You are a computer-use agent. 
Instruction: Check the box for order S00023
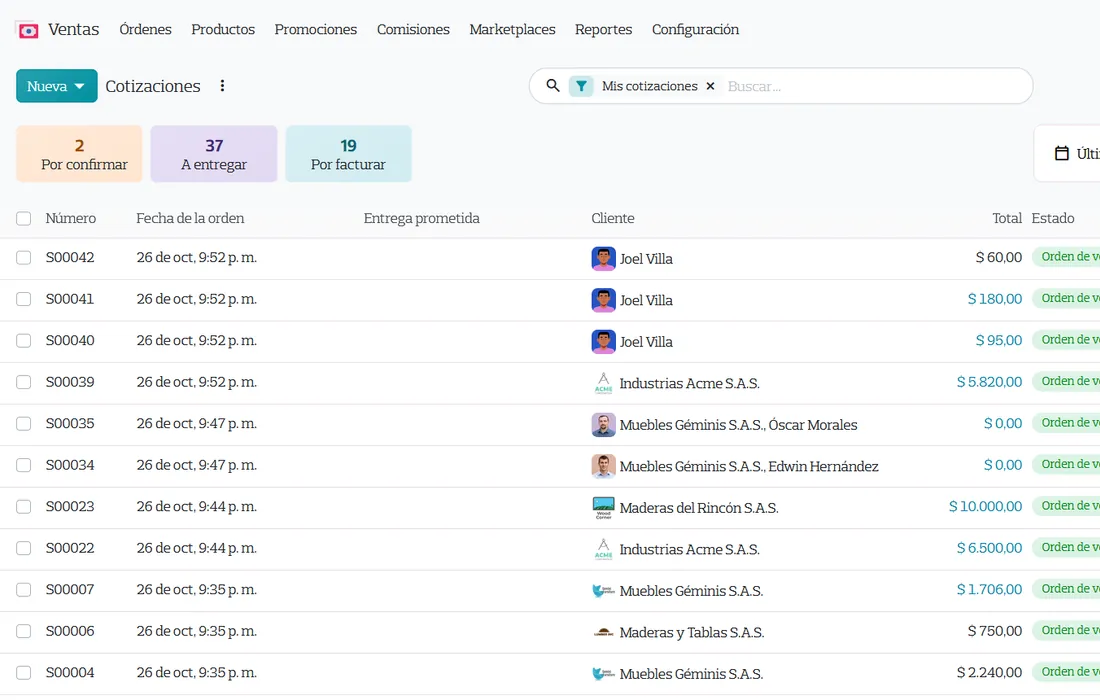coord(24,506)
